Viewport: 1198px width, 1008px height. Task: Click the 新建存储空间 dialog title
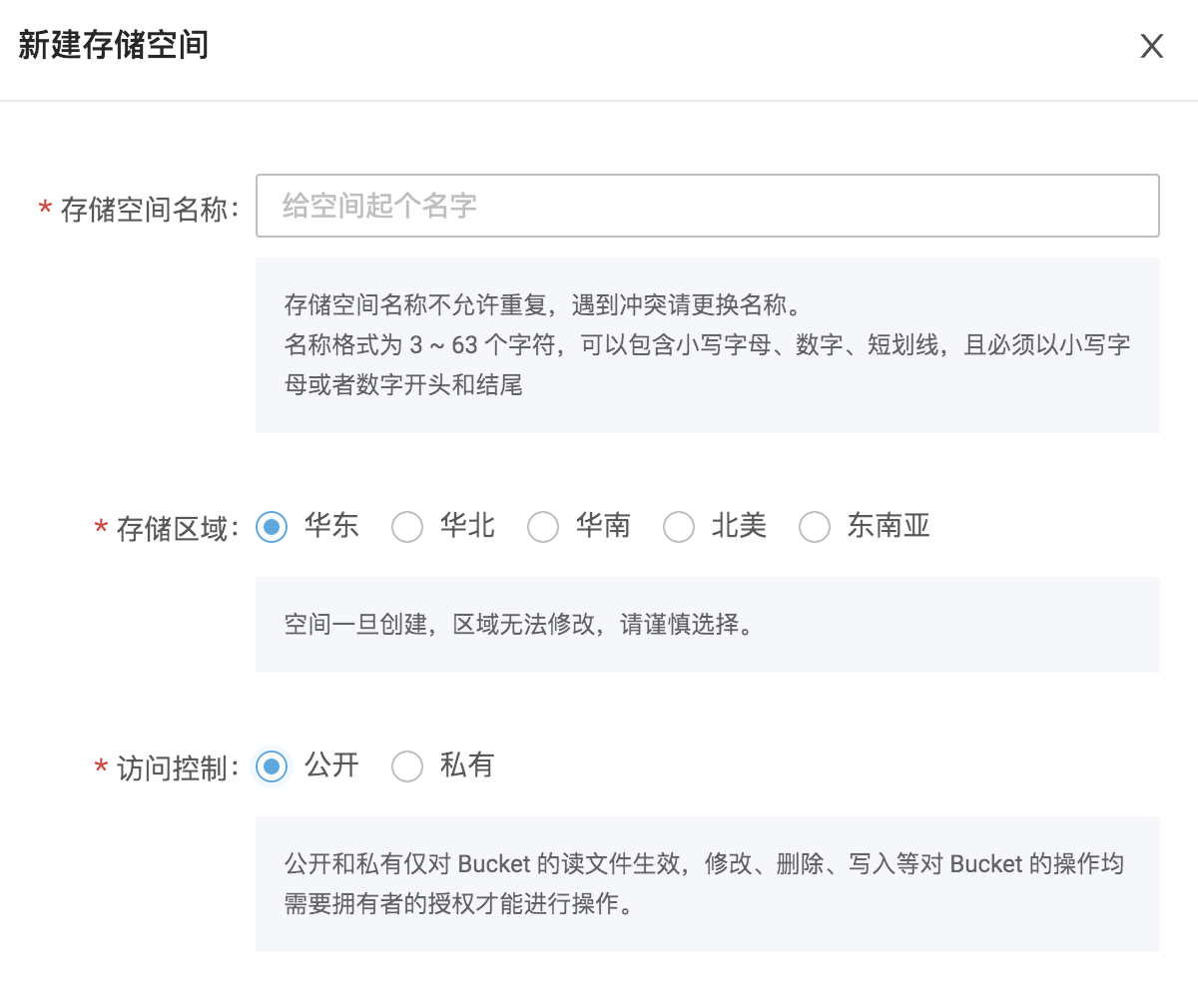(x=113, y=46)
